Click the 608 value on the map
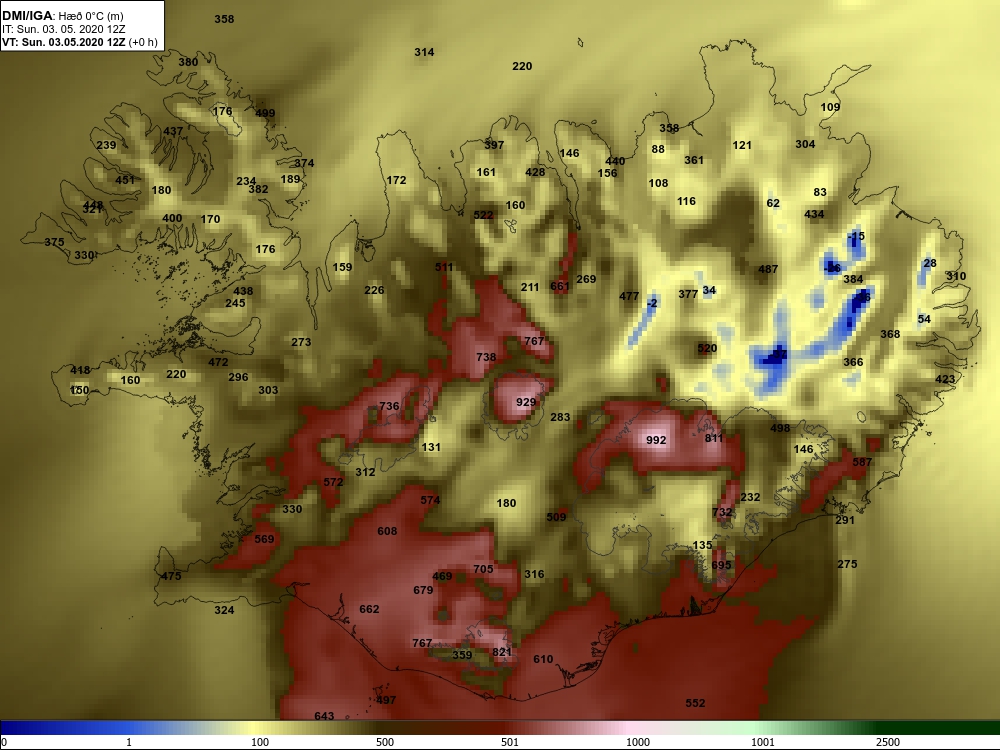This screenshot has height=750, width=1000. point(387,531)
